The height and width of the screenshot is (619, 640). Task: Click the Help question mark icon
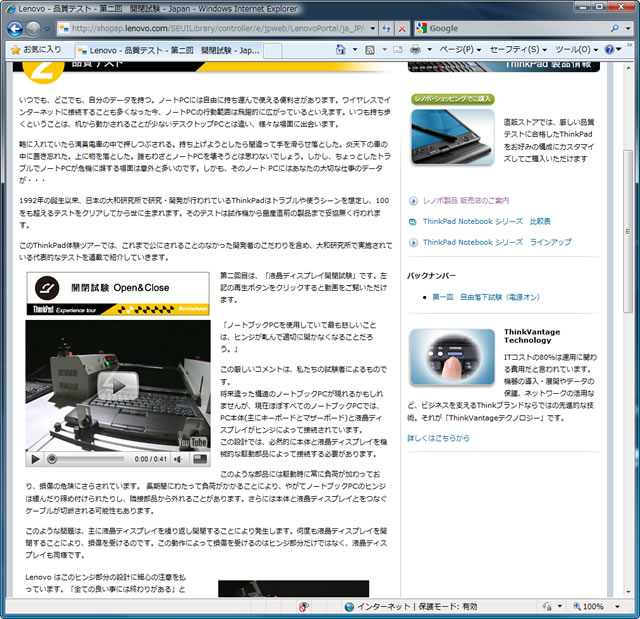point(609,49)
